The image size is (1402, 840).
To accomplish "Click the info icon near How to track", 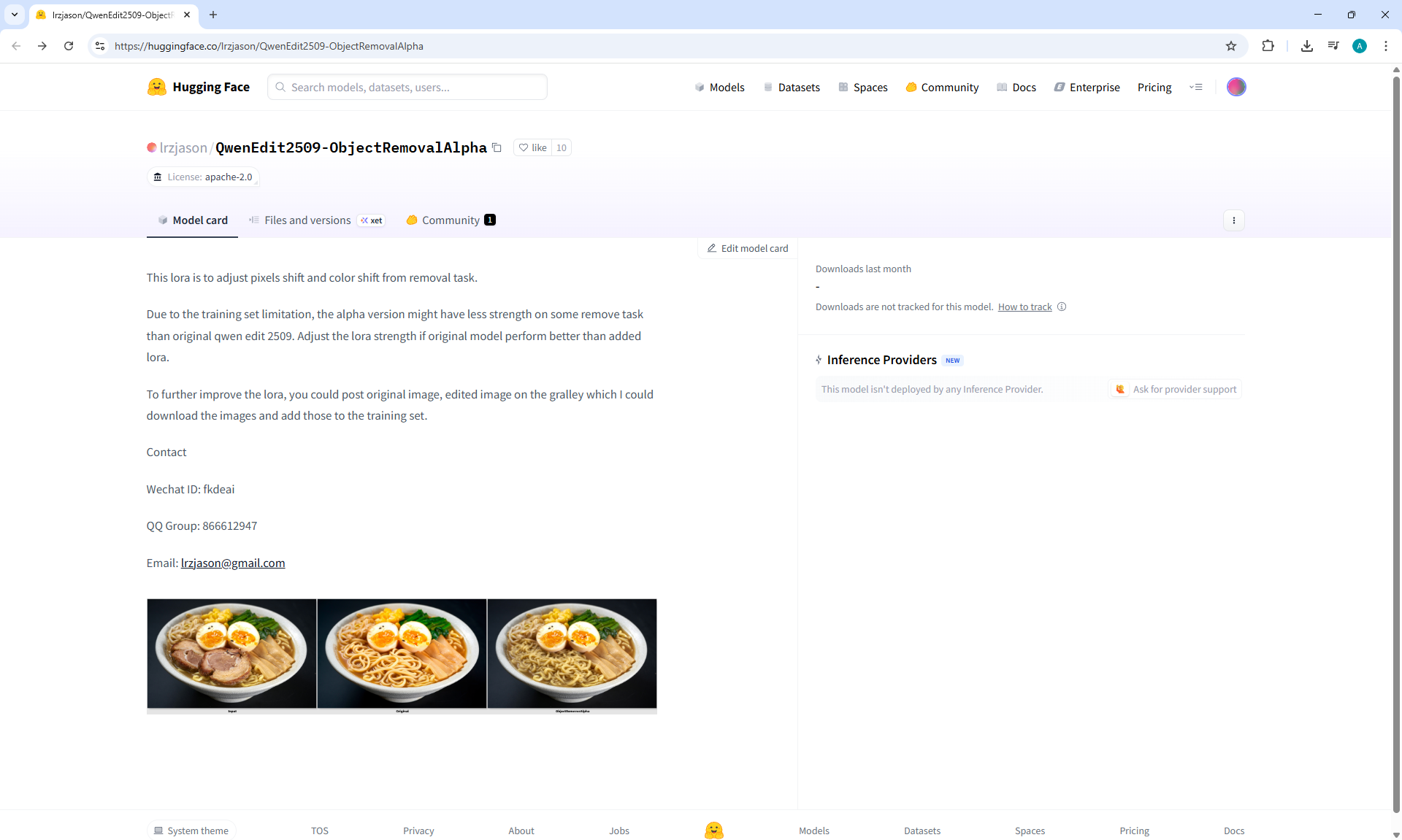I will pos(1062,307).
